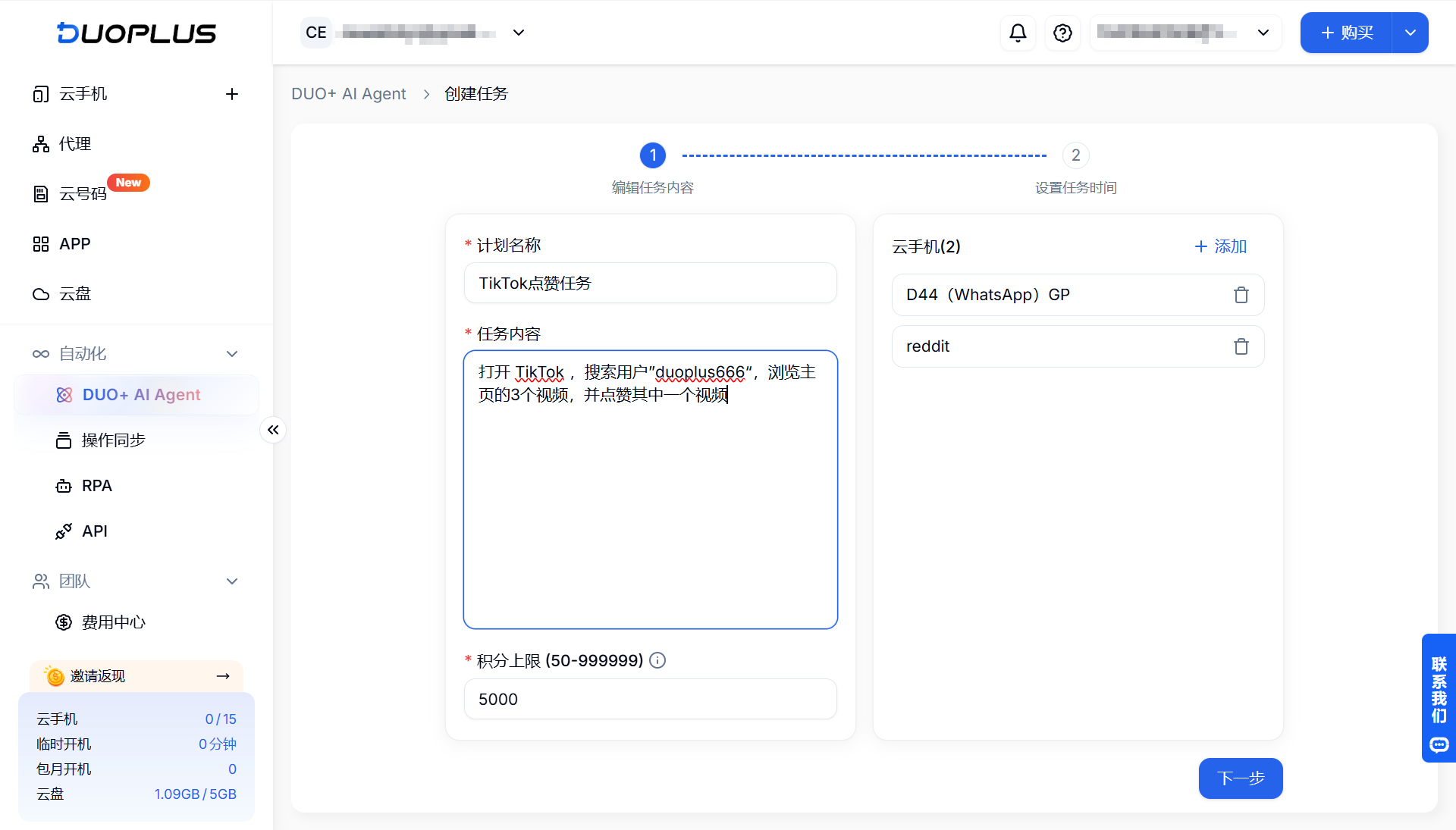Image resolution: width=1456 pixels, height=830 pixels.
Task: Open 费用中心 billing center
Action: (113, 622)
